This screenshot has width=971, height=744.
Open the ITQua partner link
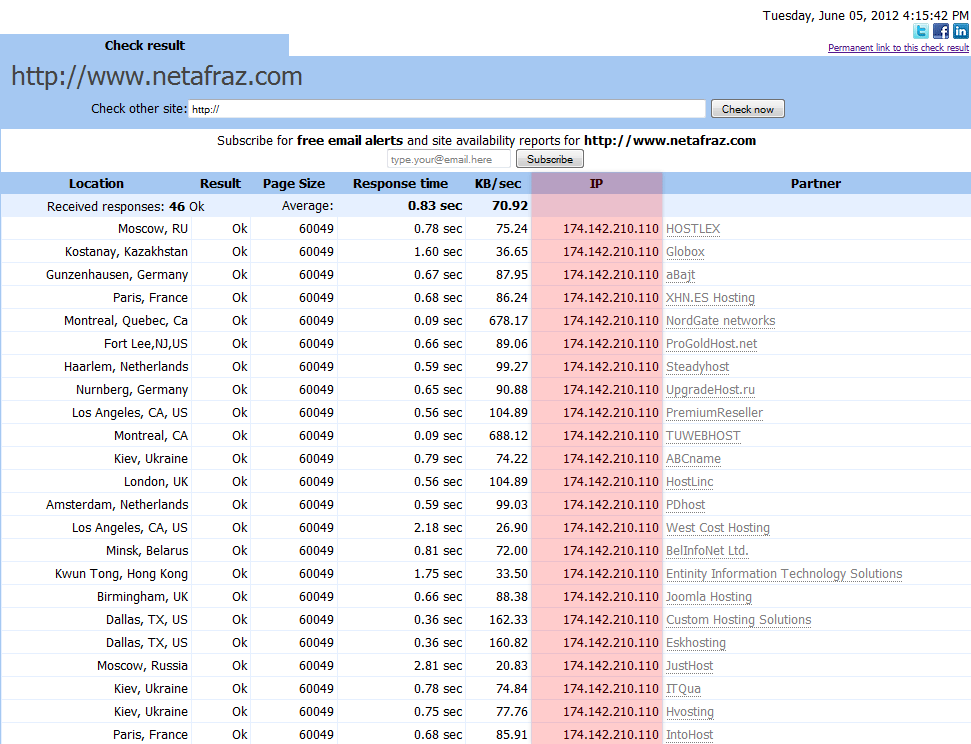click(683, 688)
